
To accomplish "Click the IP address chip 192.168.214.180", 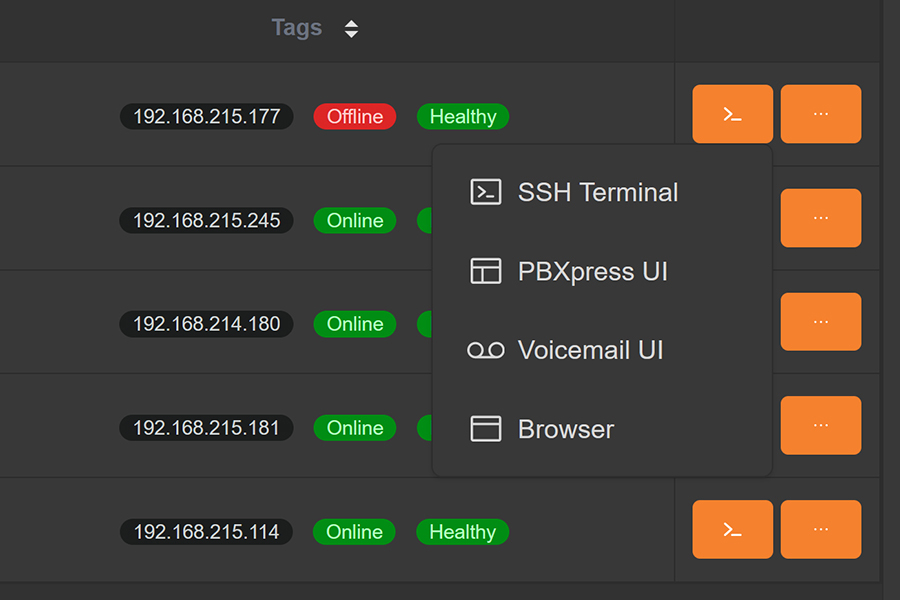I will coord(205,324).
